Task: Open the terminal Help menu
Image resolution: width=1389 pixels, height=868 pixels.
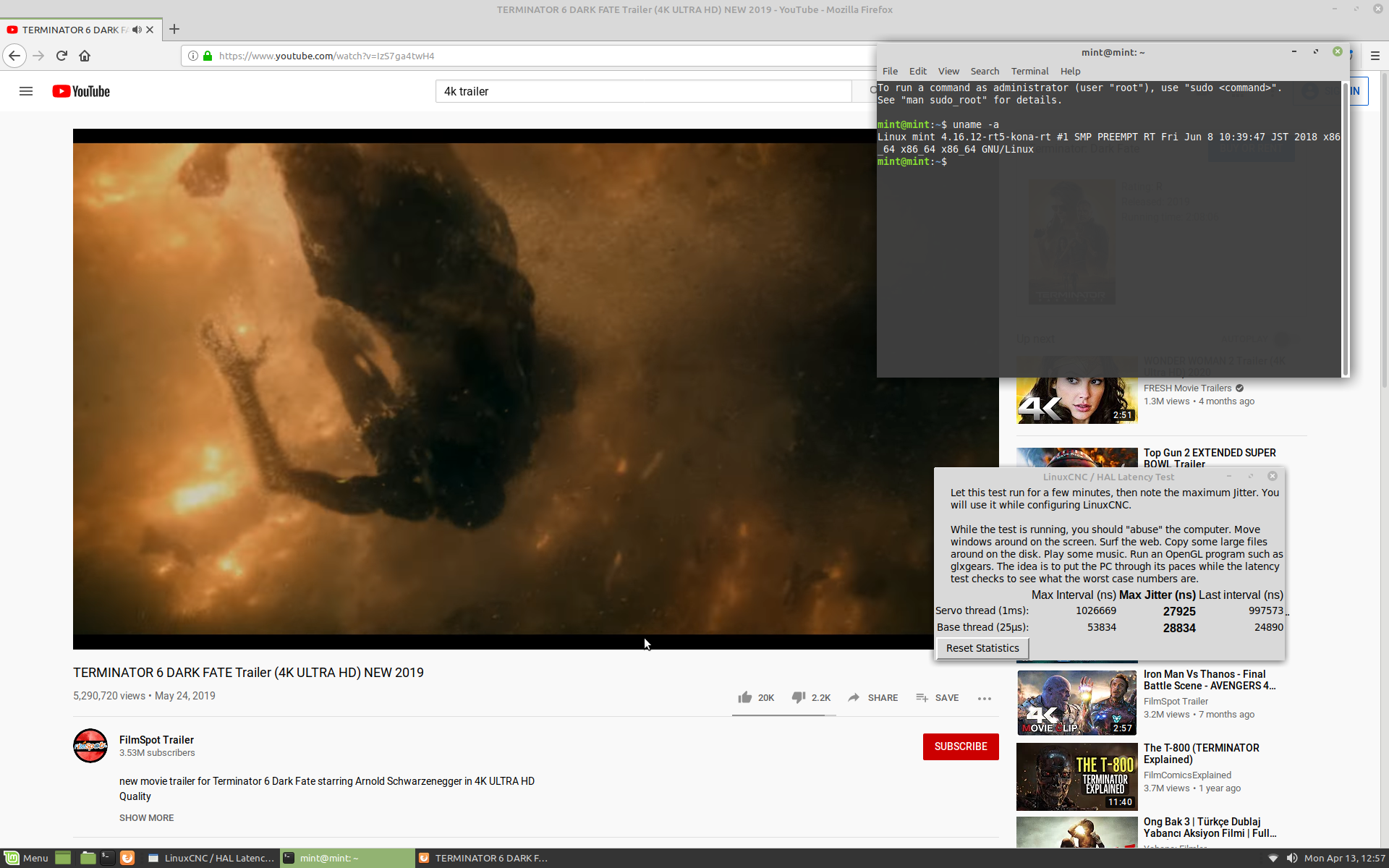Action: coord(1070,71)
